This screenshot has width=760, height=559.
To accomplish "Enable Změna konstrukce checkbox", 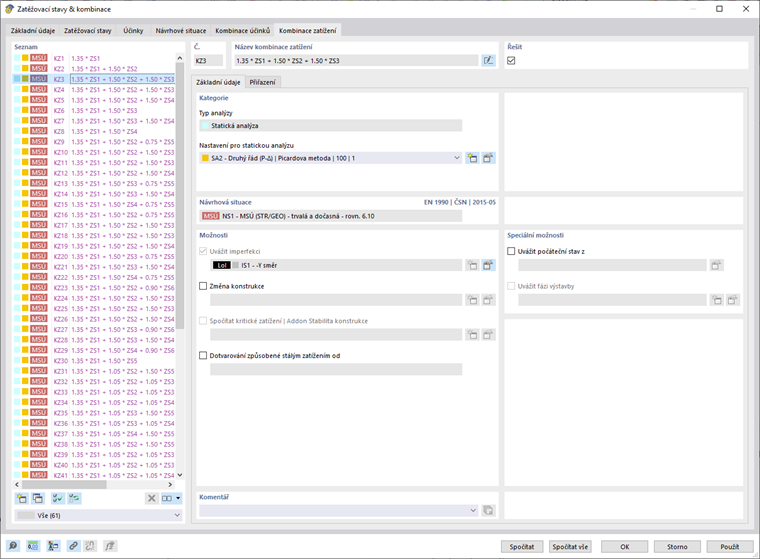I will pyautogui.click(x=203, y=286).
